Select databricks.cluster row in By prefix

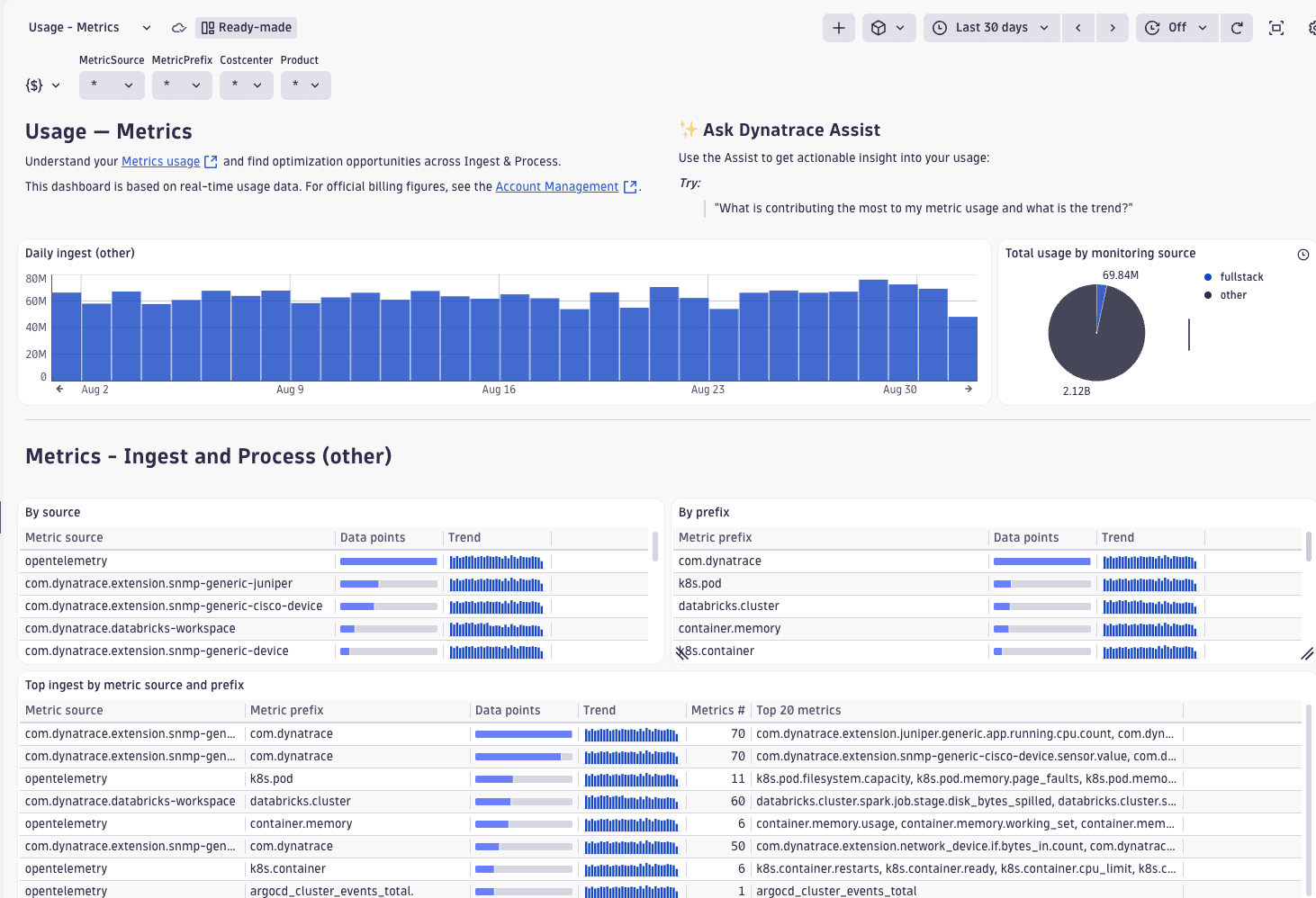pyautogui.click(x=987, y=606)
